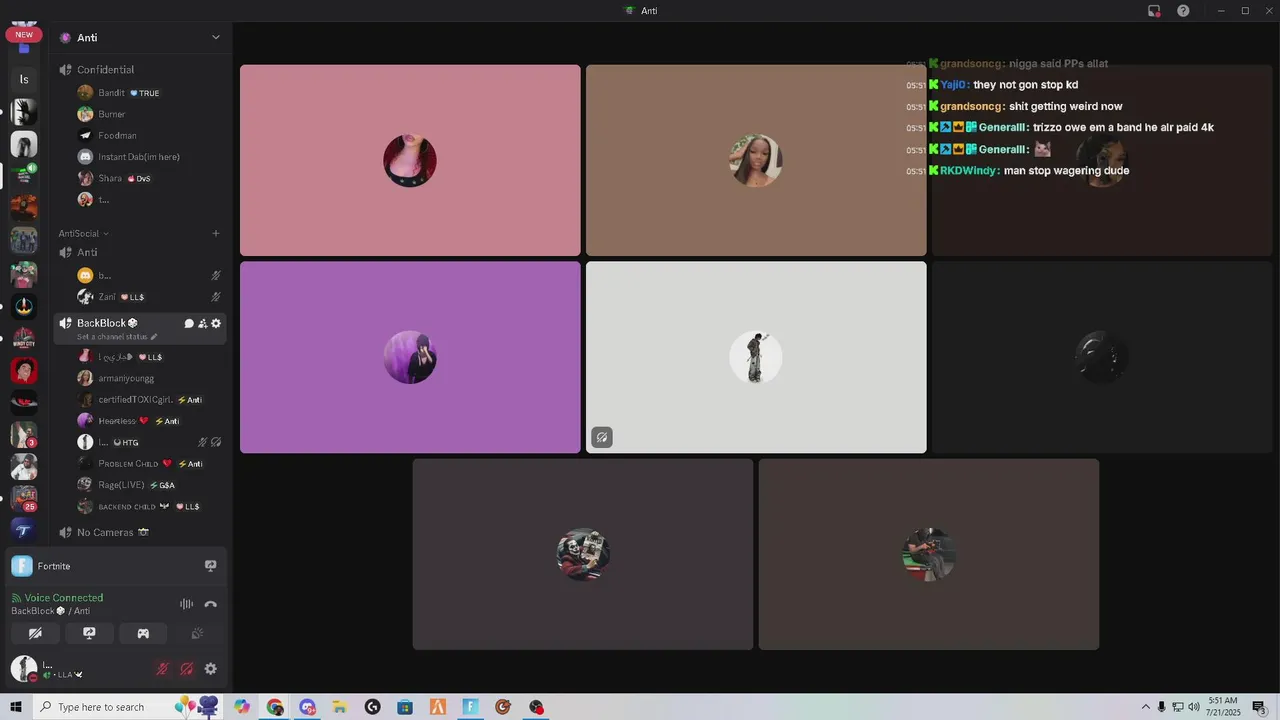
Task: Select Instant Dab(im here) user
Action: point(138,157)
